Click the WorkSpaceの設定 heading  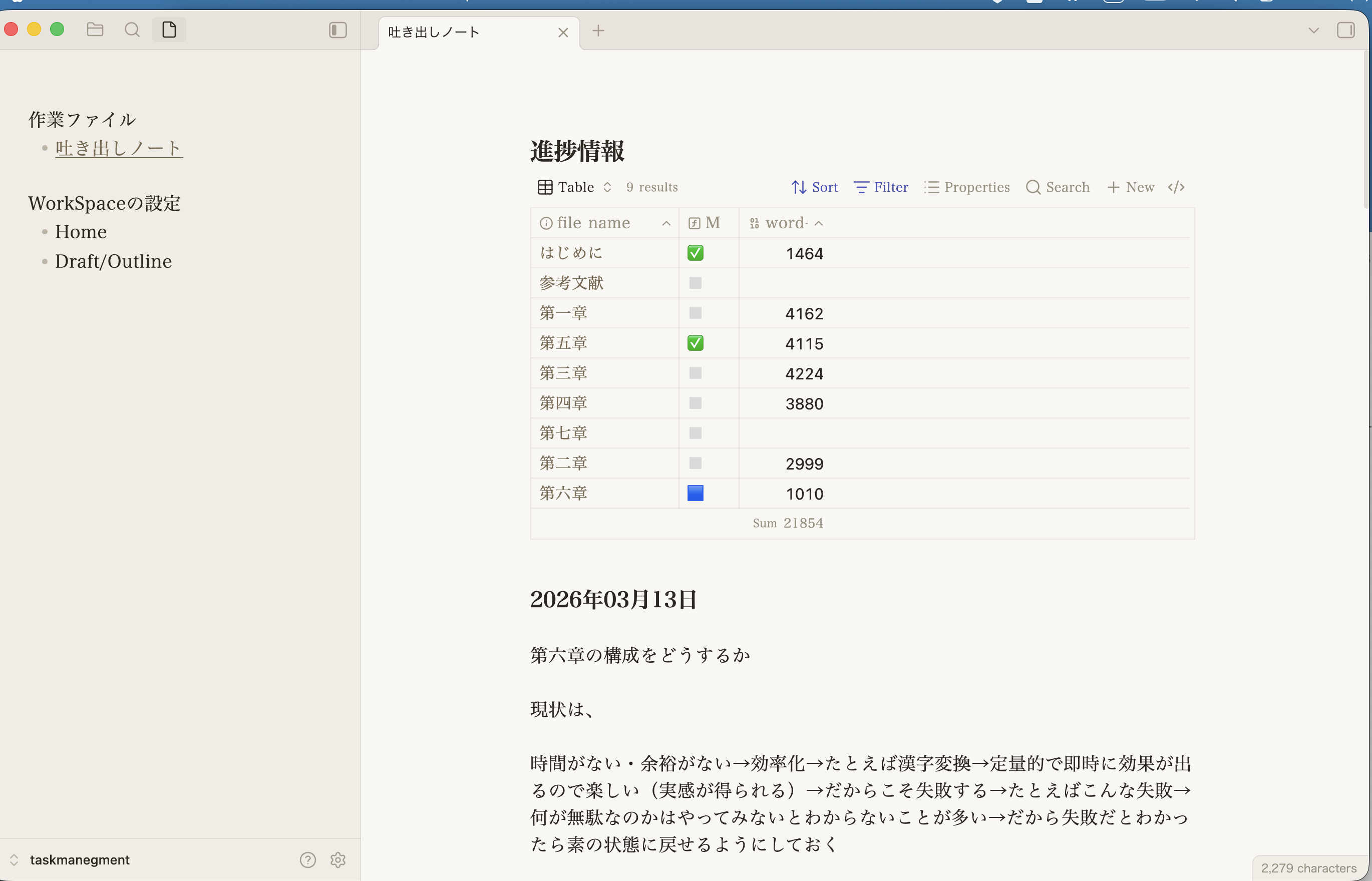pos(104,203)
